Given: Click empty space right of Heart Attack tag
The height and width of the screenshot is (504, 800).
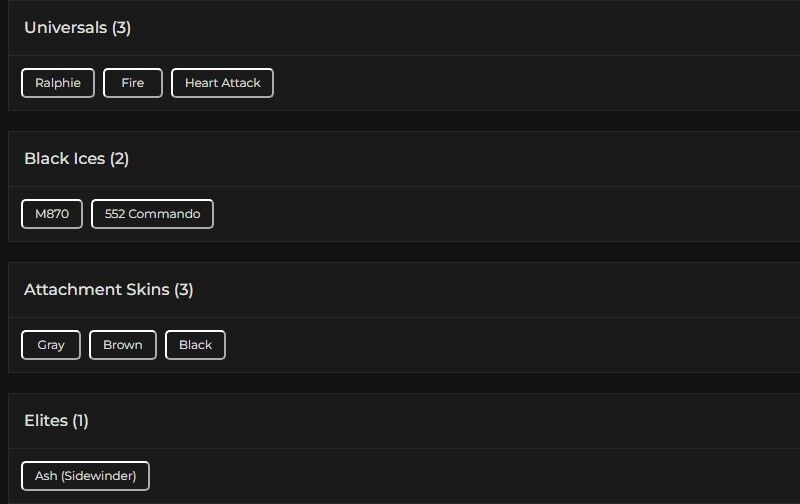Looking at the screenshot, I should pos(500,83).
